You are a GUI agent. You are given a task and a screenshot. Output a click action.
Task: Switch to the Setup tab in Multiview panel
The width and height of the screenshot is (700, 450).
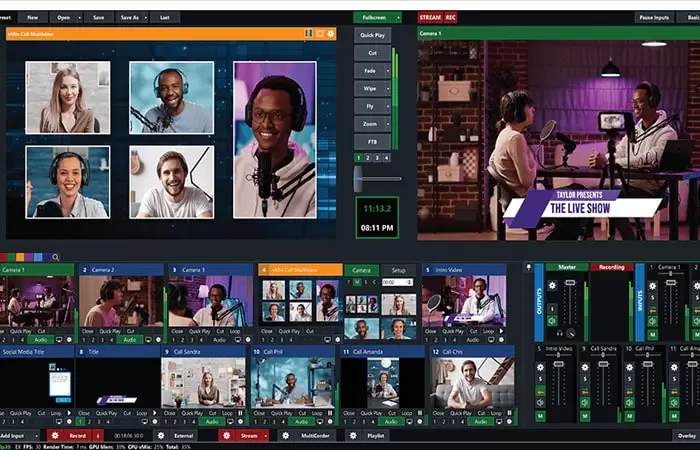pos(398,270)
